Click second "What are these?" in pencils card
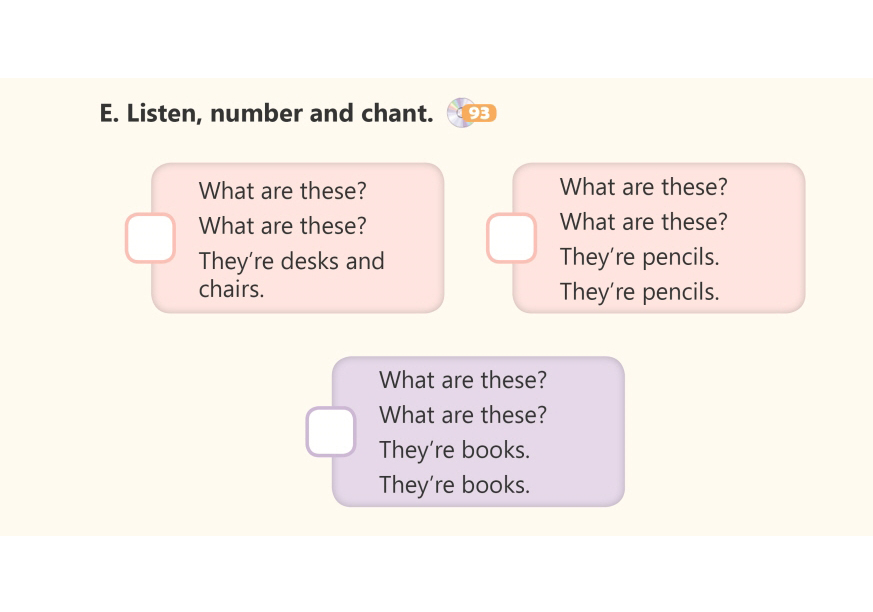This screenshot has width=873, height=612. point(643,222)
